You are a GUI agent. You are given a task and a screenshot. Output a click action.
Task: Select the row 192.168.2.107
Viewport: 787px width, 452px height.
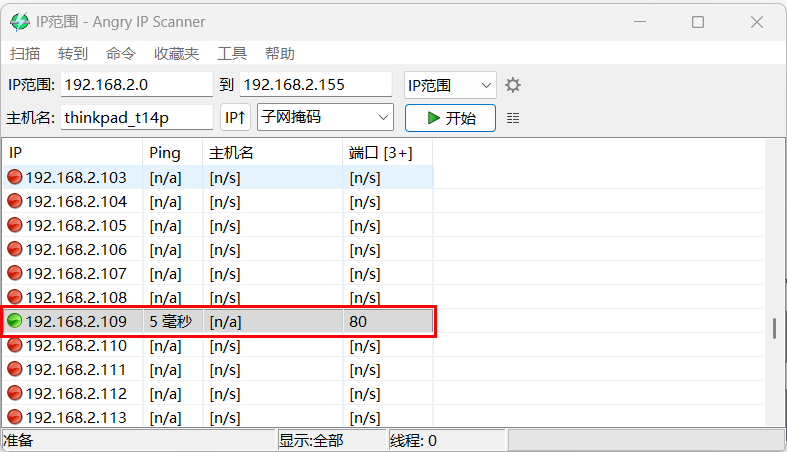(218, 274)
